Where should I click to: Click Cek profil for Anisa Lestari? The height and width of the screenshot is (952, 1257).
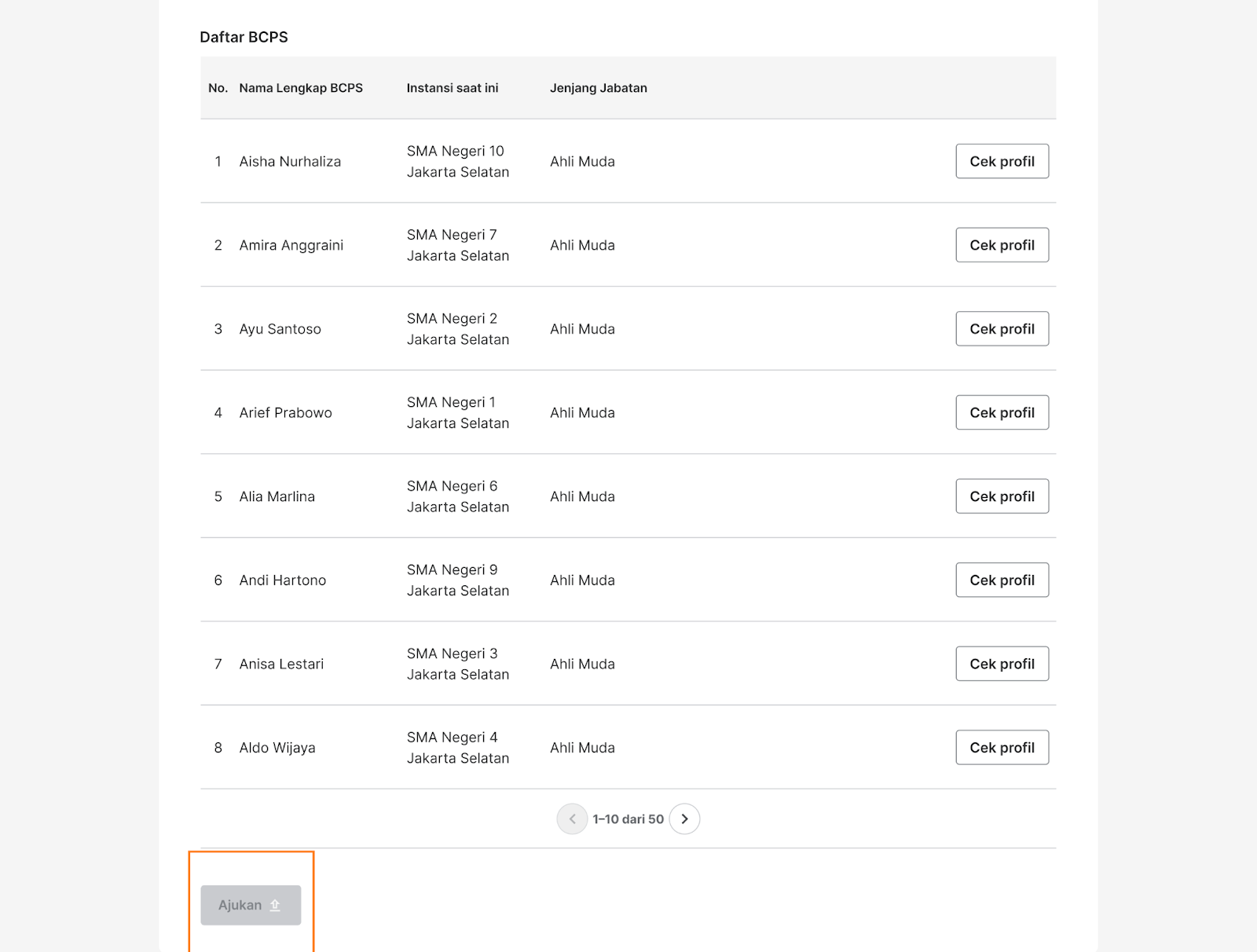click(x=1002, y=664)
